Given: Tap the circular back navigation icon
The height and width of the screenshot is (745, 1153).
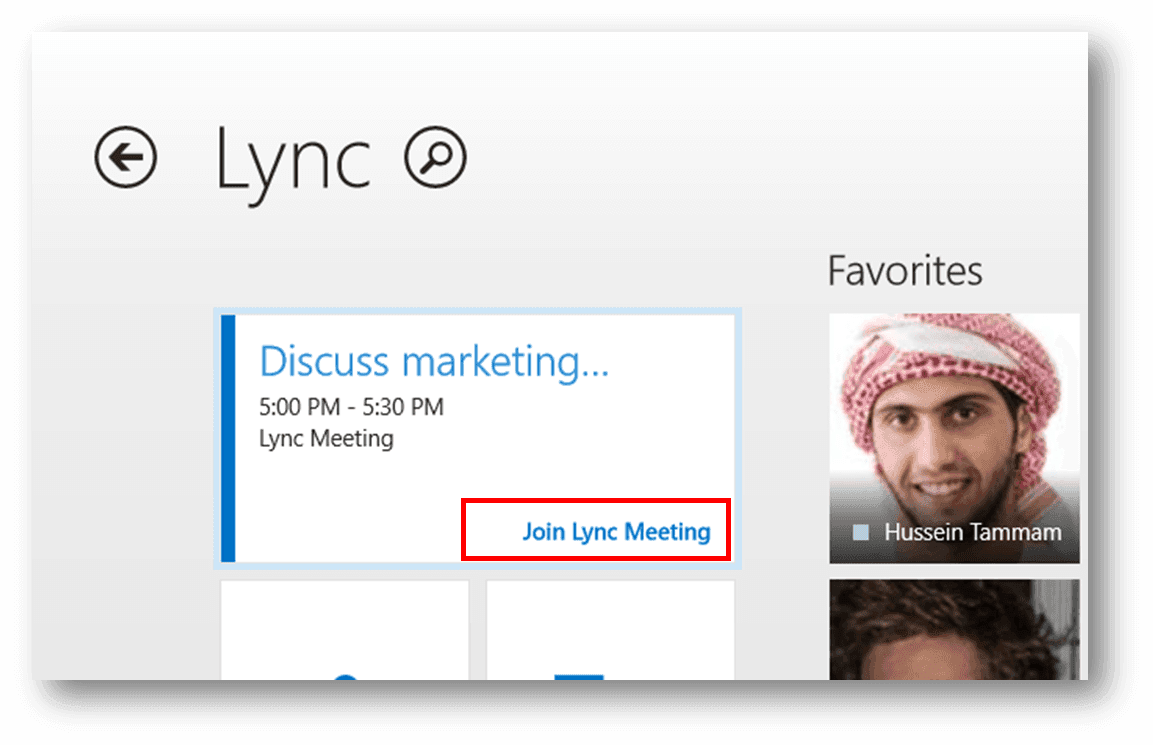Looking at the screenshot, I should 125,156.
